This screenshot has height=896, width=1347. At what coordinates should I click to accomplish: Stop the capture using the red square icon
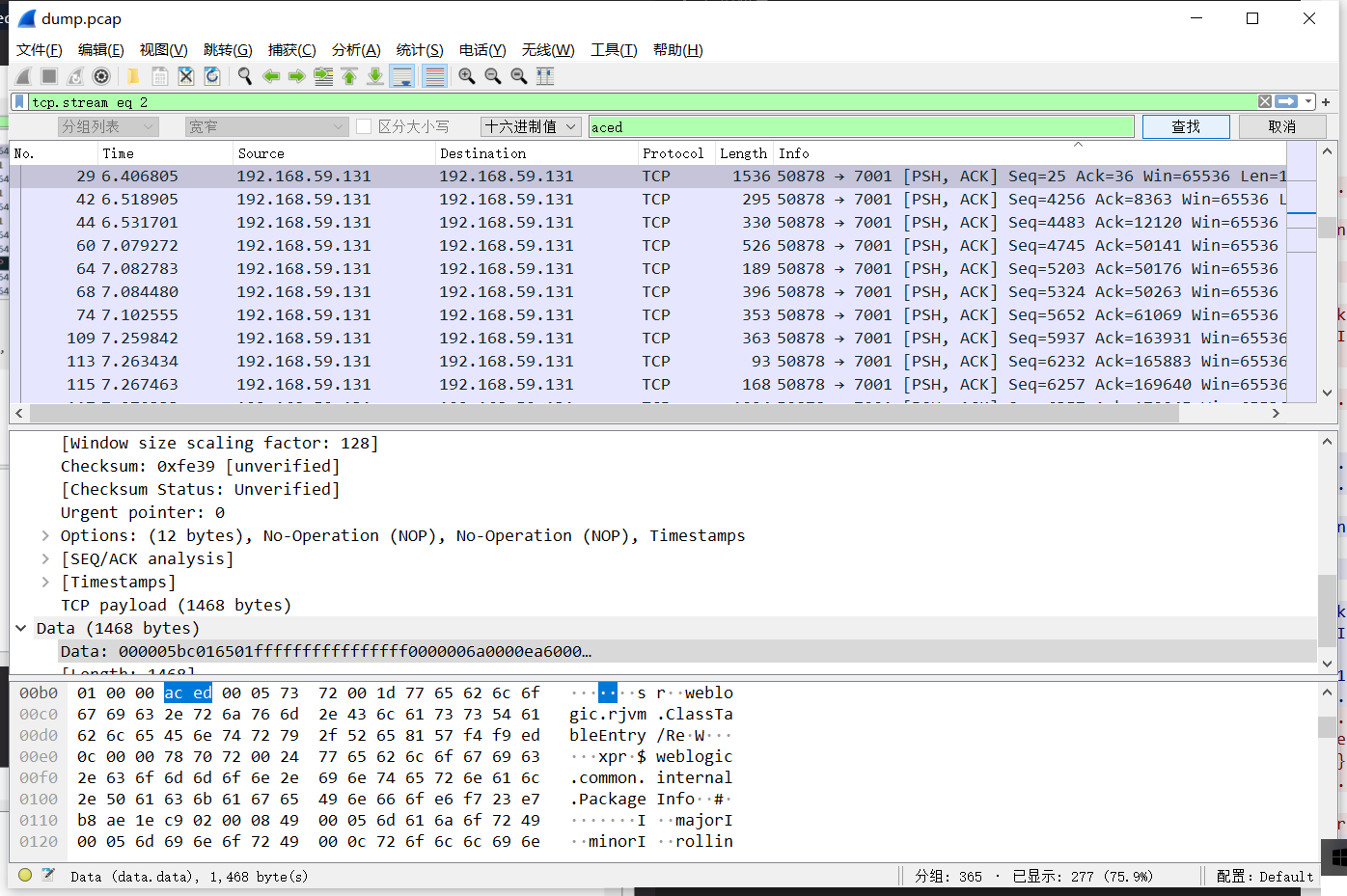click(x=48, y=76)
